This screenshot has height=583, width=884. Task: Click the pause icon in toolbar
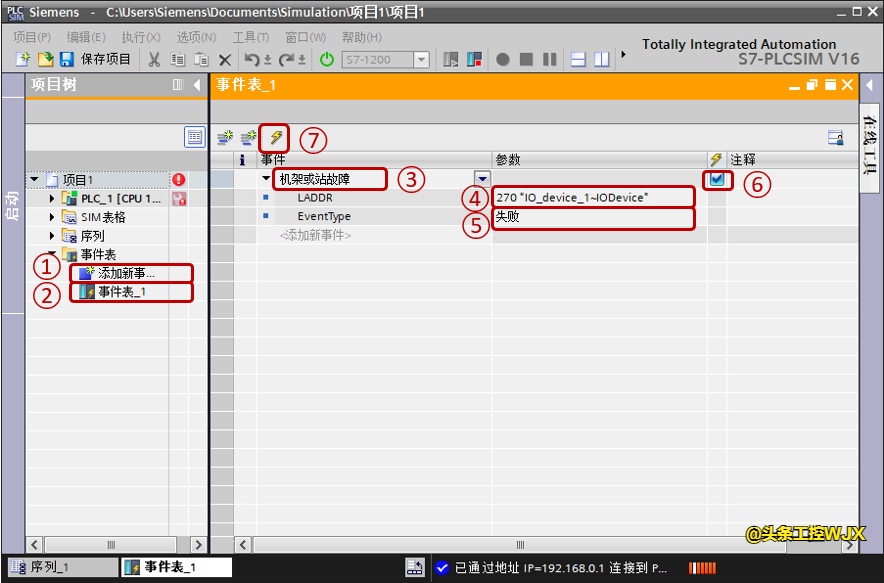coord(548,60)
